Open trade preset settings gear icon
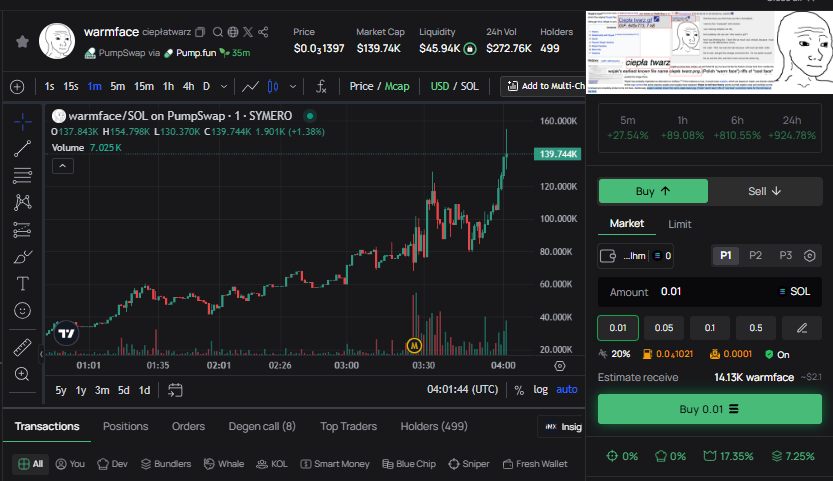 click(809, 256)
